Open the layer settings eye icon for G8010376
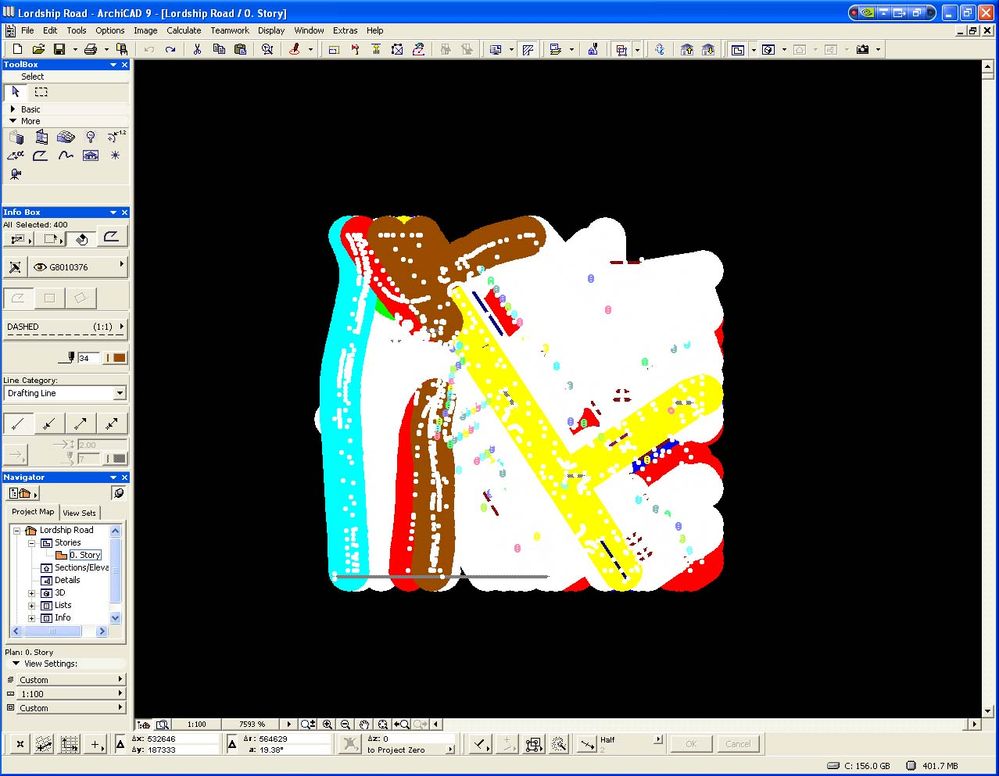 (41, 266)
